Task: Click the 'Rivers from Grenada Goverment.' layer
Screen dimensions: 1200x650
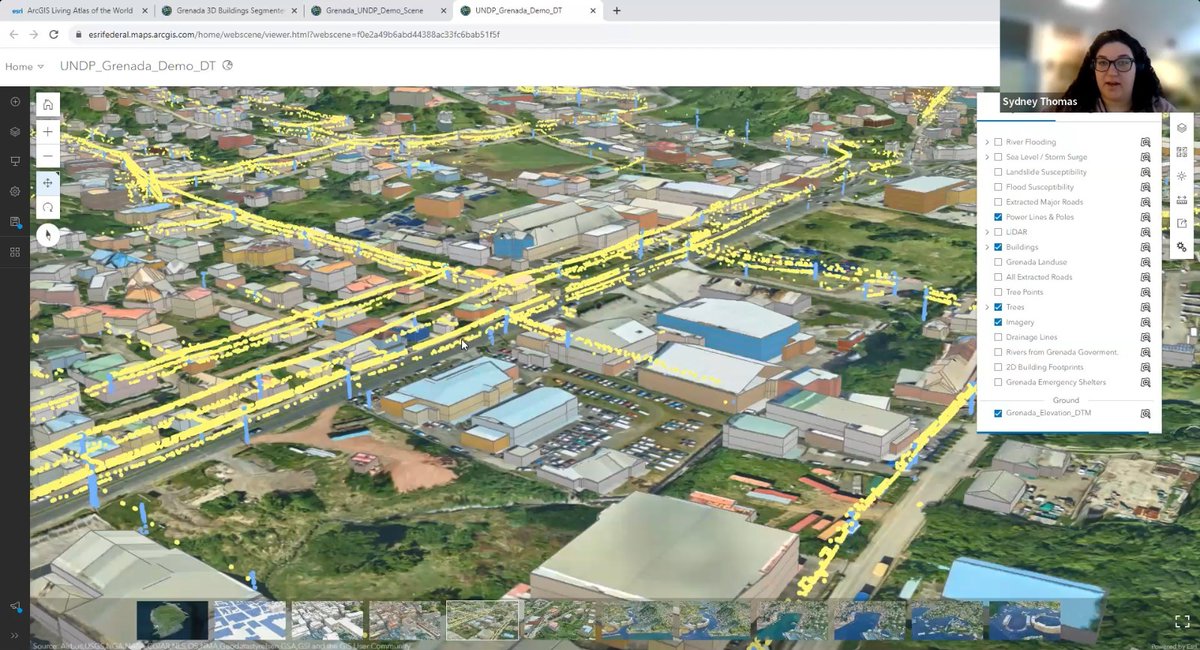Action: [x=1062, y=352]
